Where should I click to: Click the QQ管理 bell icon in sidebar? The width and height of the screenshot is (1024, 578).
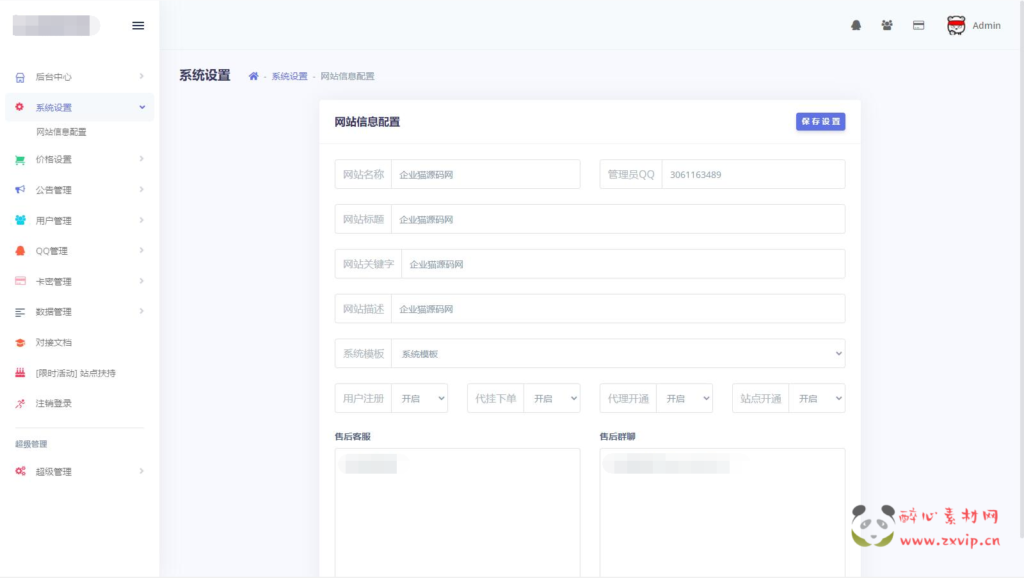pyautogui.click(x=20, y=251)
